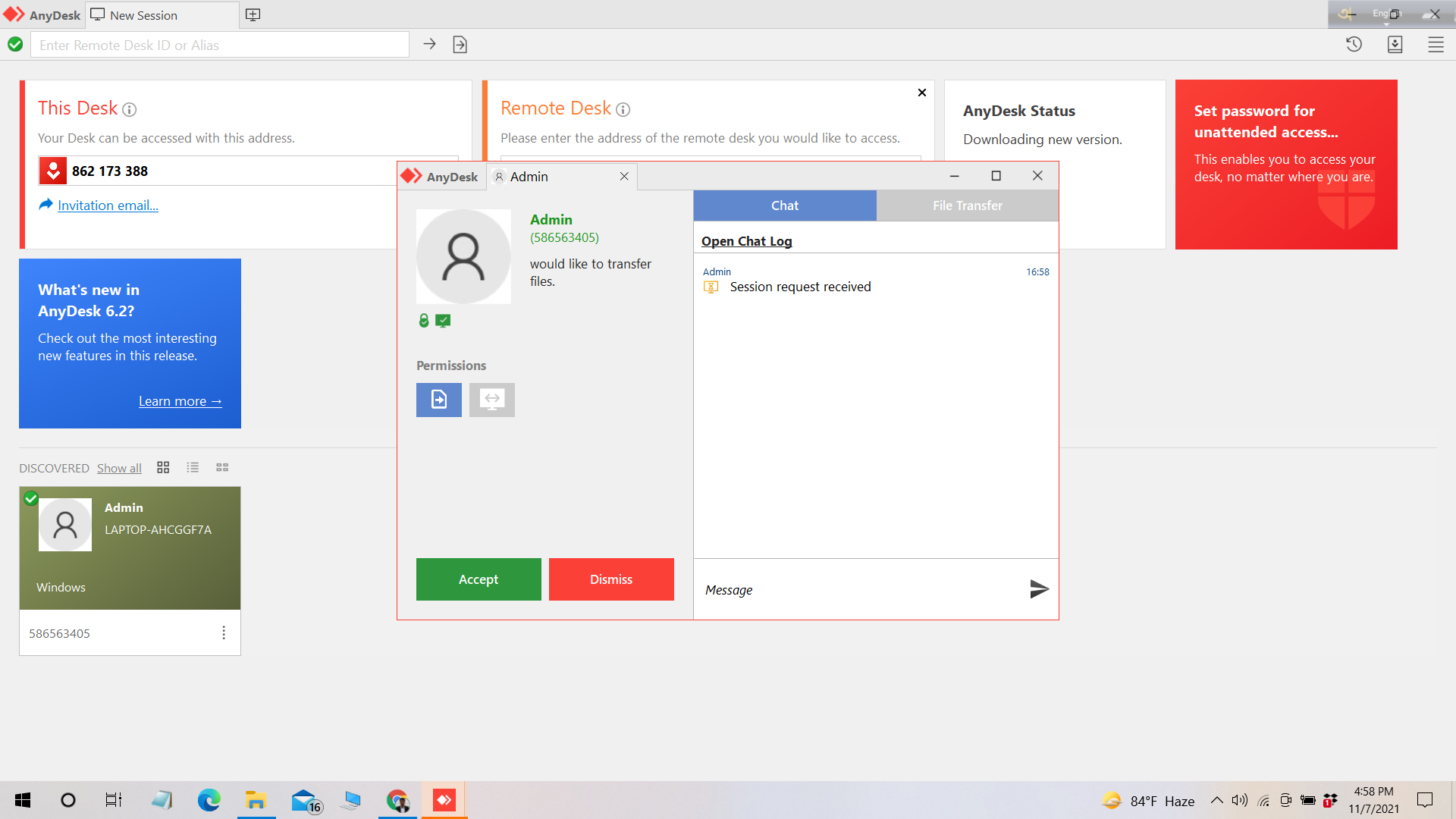Click the connection status green check icon
The image size is (1456, 819).
(x=15, y=45)
